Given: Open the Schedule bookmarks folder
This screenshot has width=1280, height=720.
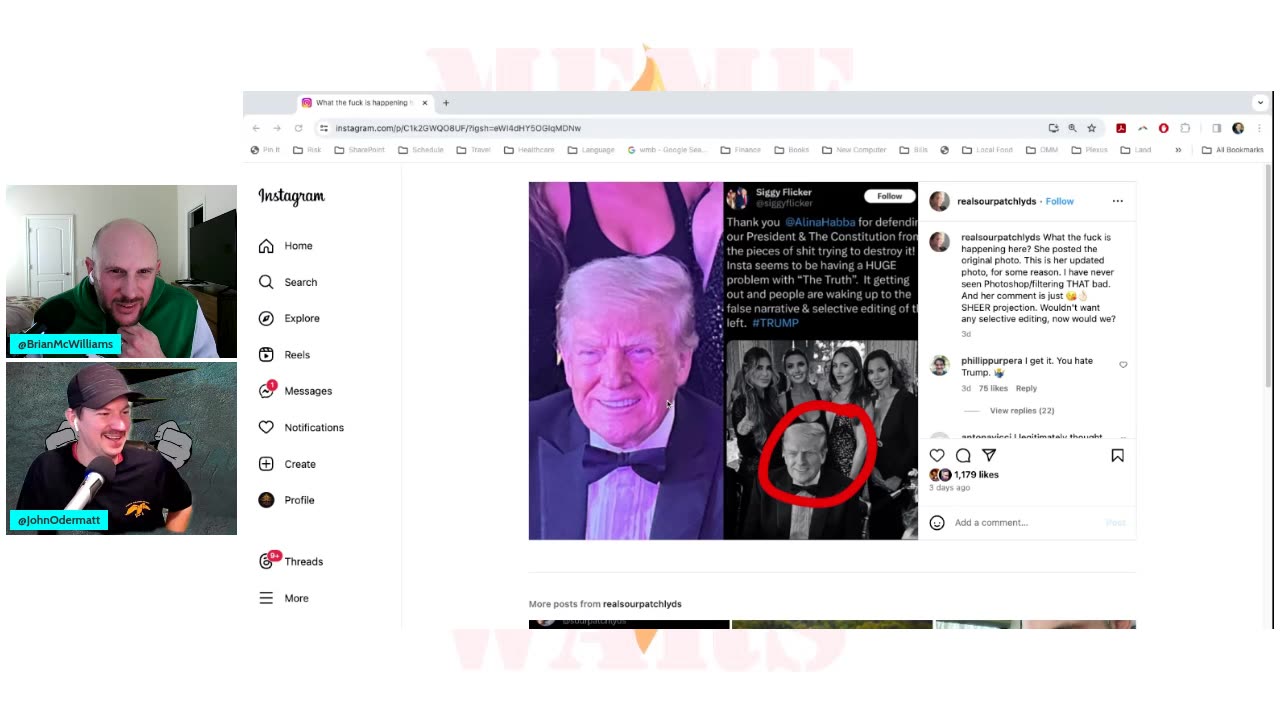Looking at the screenshot, I should pos(421,150).
